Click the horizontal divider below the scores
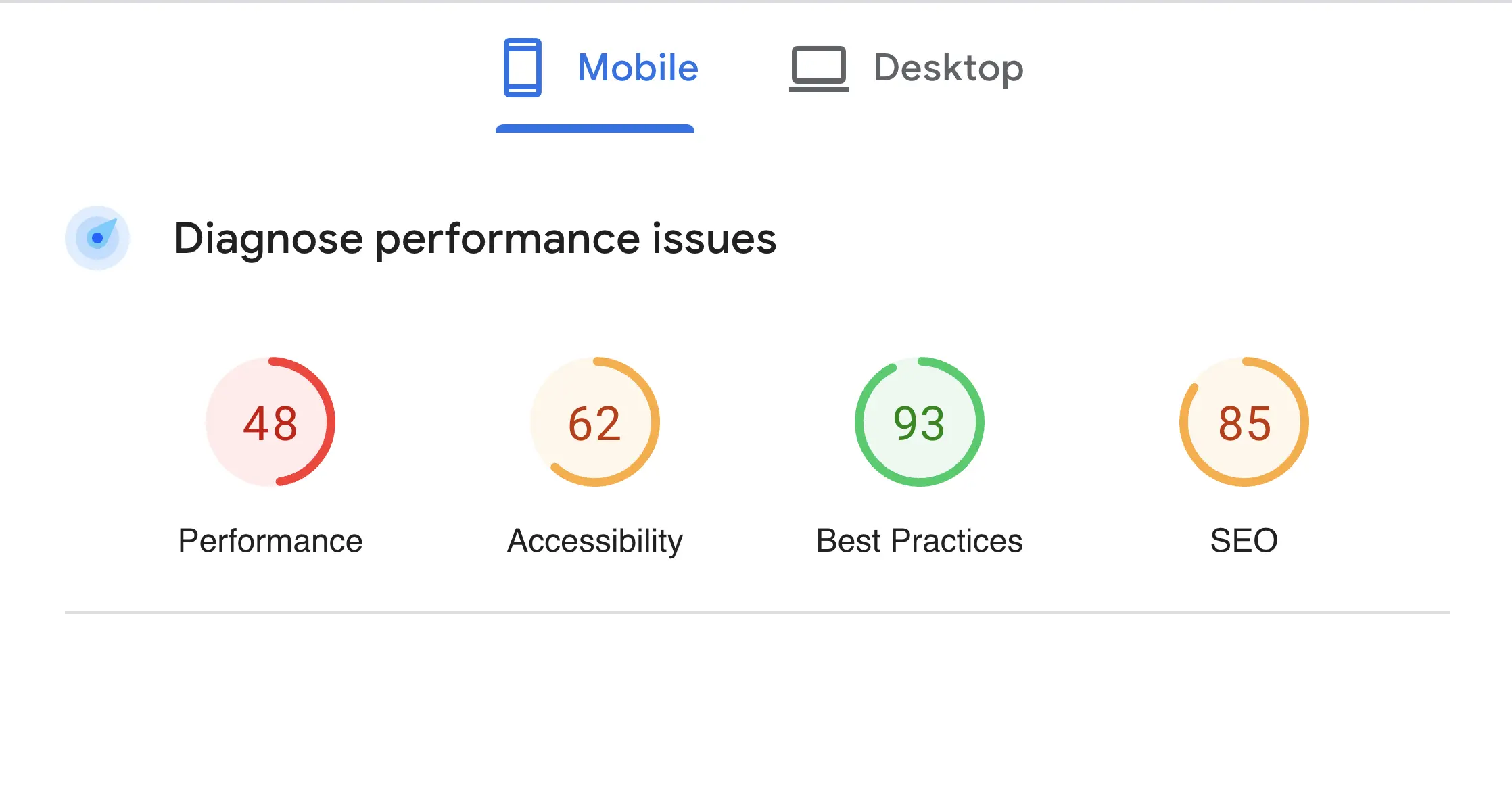The image size is (1512, 810). 757,613
